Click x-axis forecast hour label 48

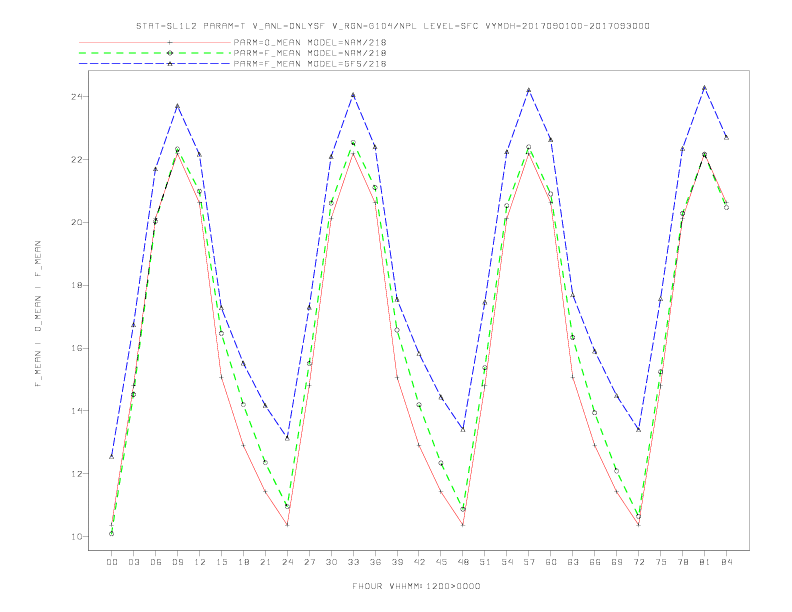463,562
